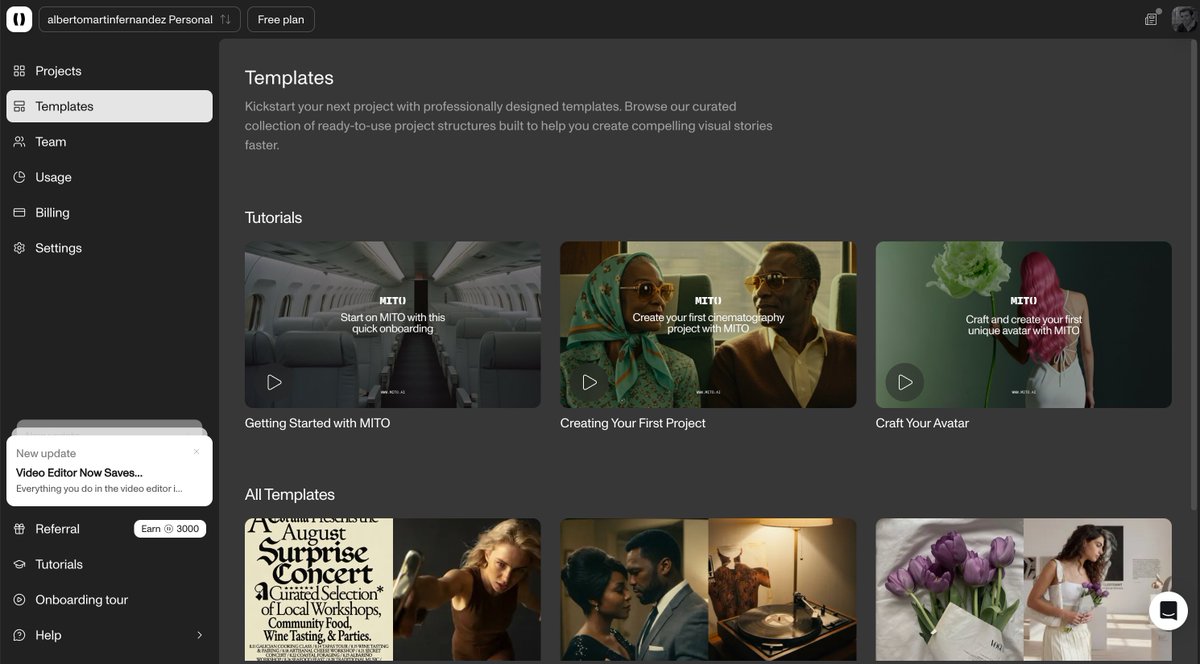1200x664 pixels.
Task: Play Getting Started with MITO video
Action: tap(274, 382)
